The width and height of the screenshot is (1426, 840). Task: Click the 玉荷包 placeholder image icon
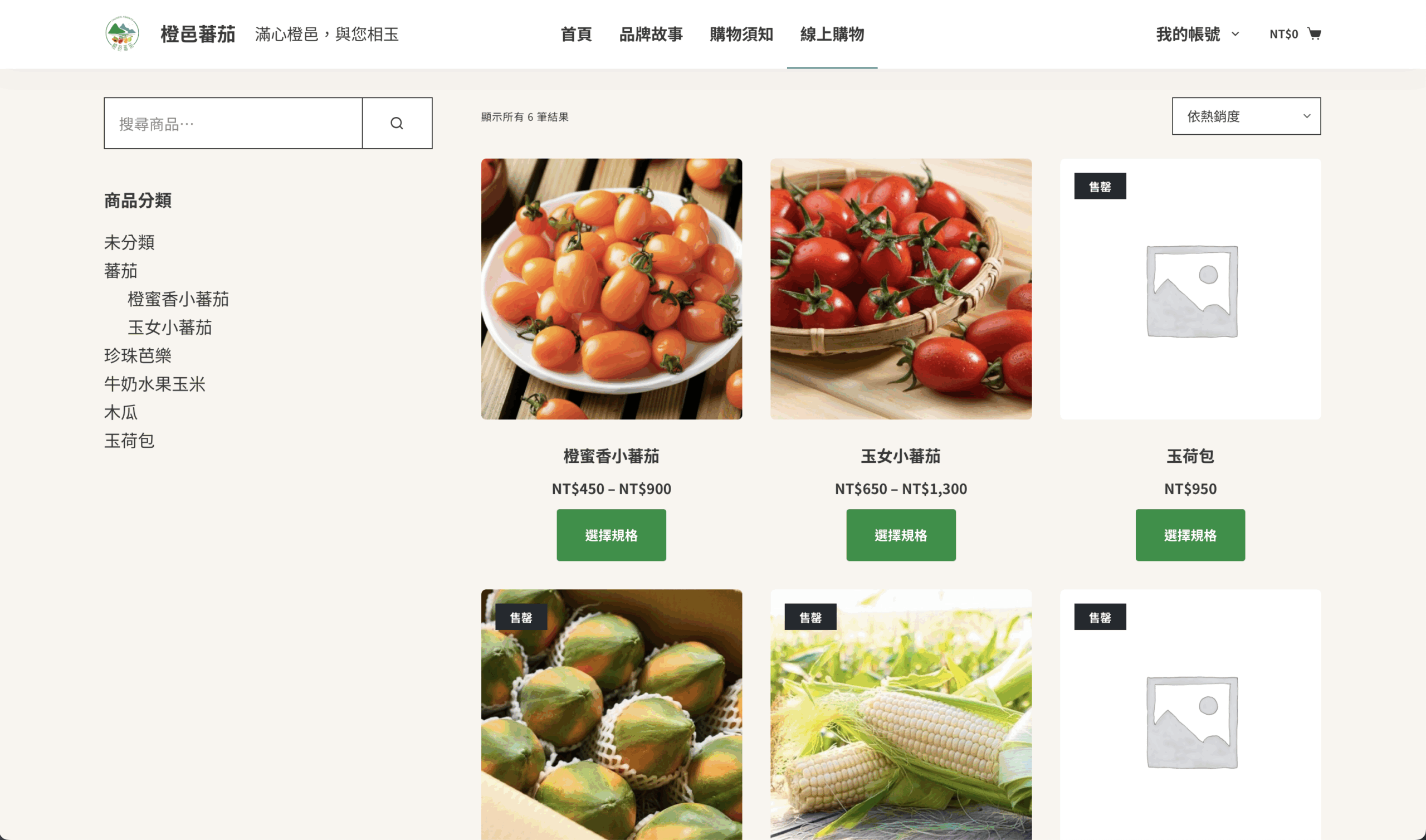(x=1191, y=290)
